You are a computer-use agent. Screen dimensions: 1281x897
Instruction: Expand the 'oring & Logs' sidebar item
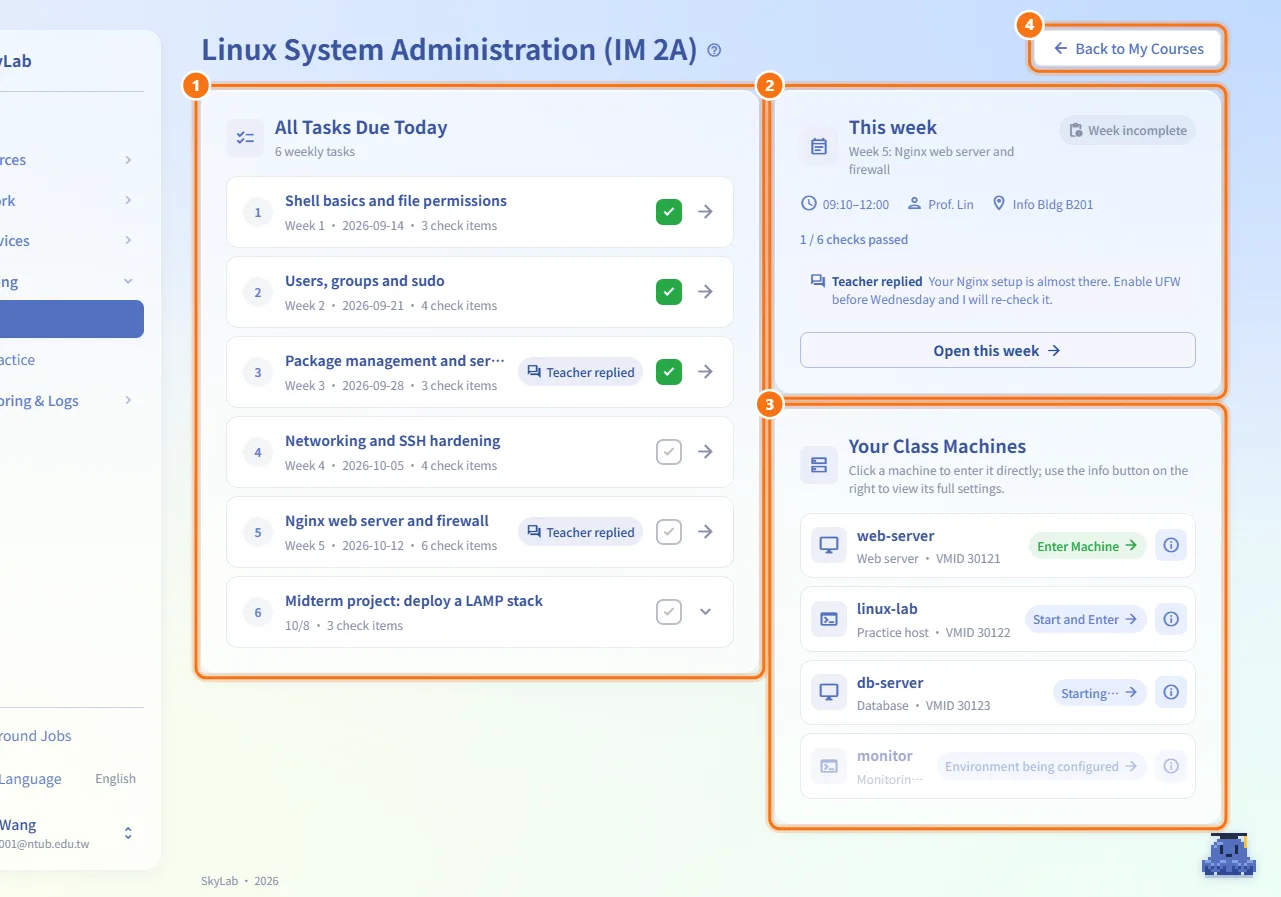point(128,401)
